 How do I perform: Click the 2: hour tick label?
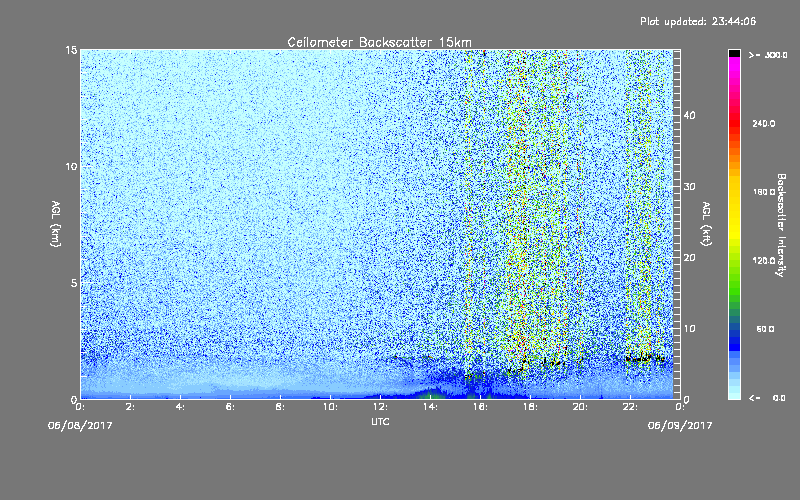(x=131, y=407)
